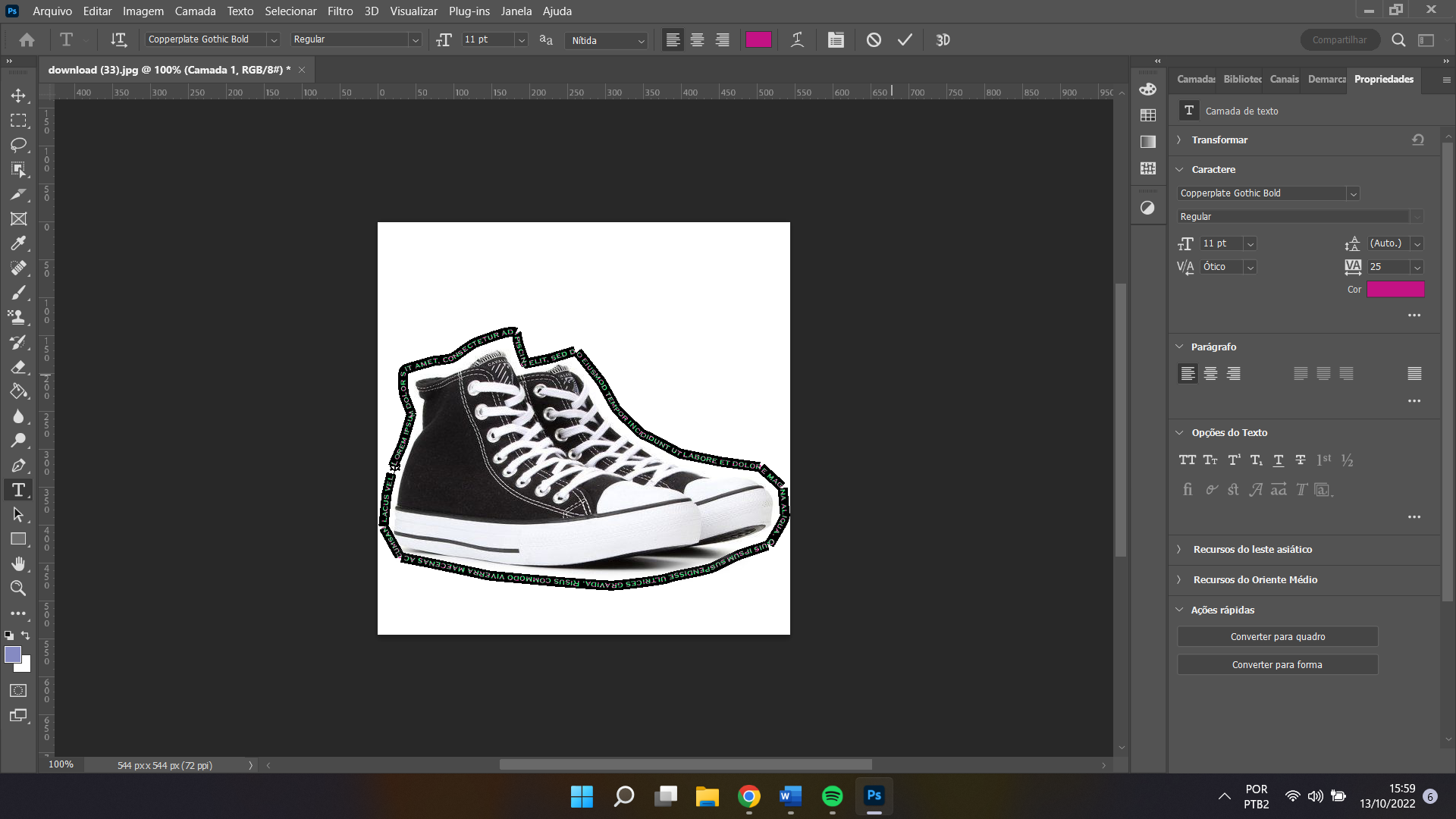Toggle superscript text option

(1235, 460)
